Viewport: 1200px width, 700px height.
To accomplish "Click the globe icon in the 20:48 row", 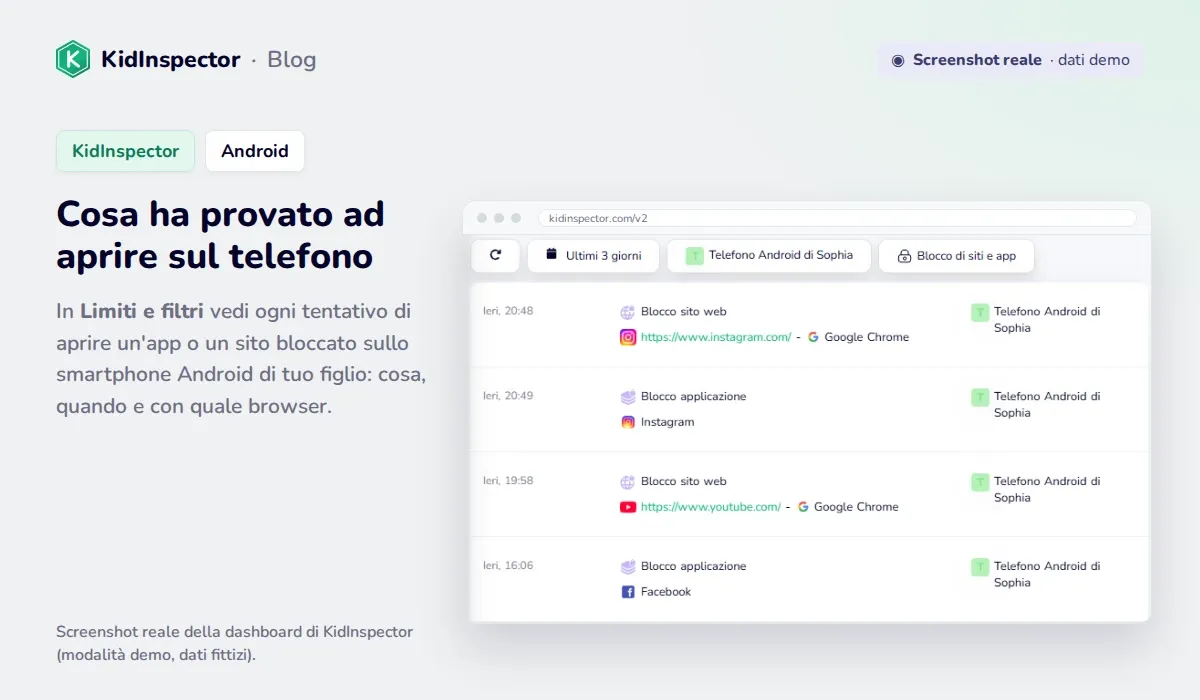I will [x=628, y=312].
